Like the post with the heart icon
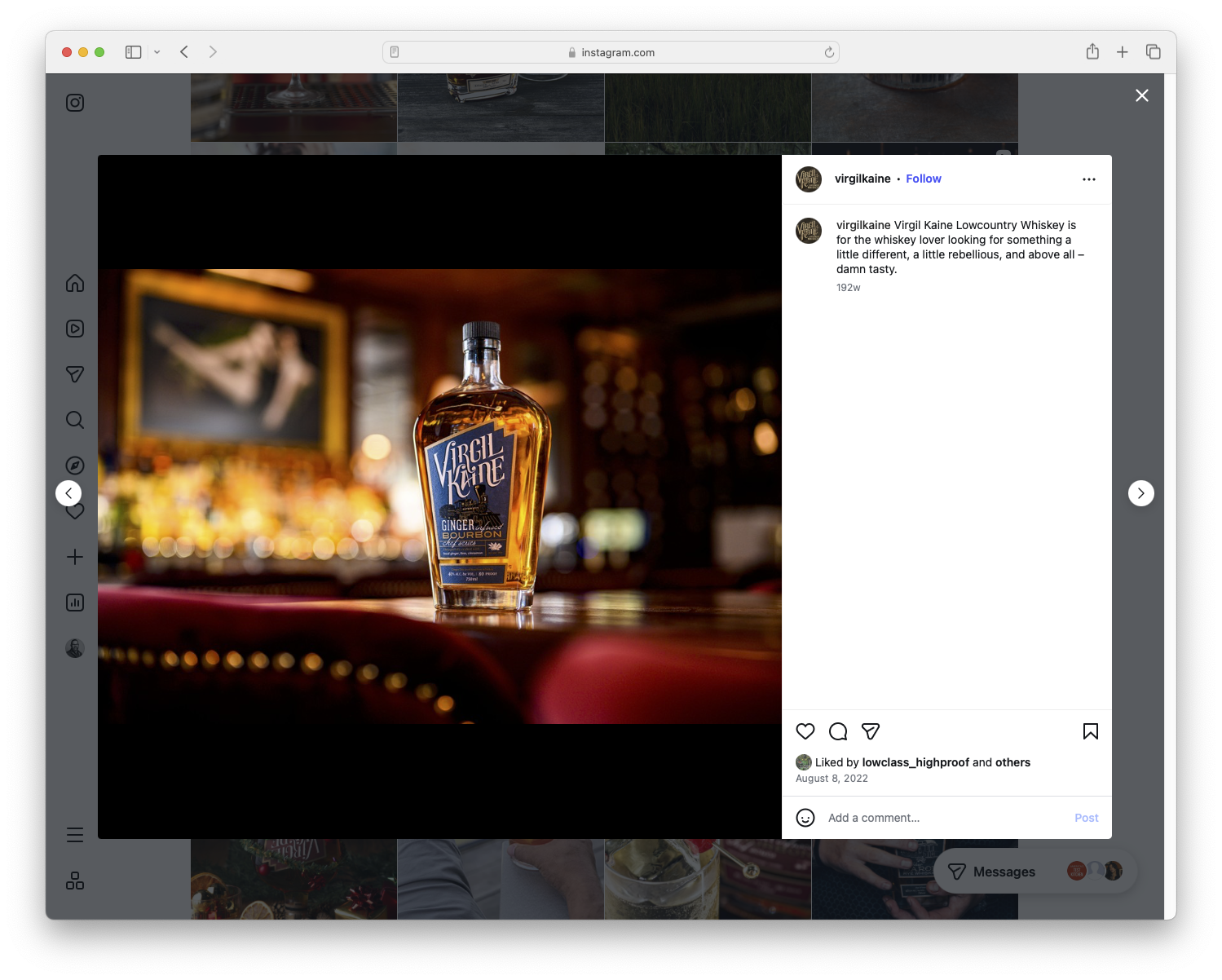The height and width of the screenshot is (980, 1222). (805, 731)
